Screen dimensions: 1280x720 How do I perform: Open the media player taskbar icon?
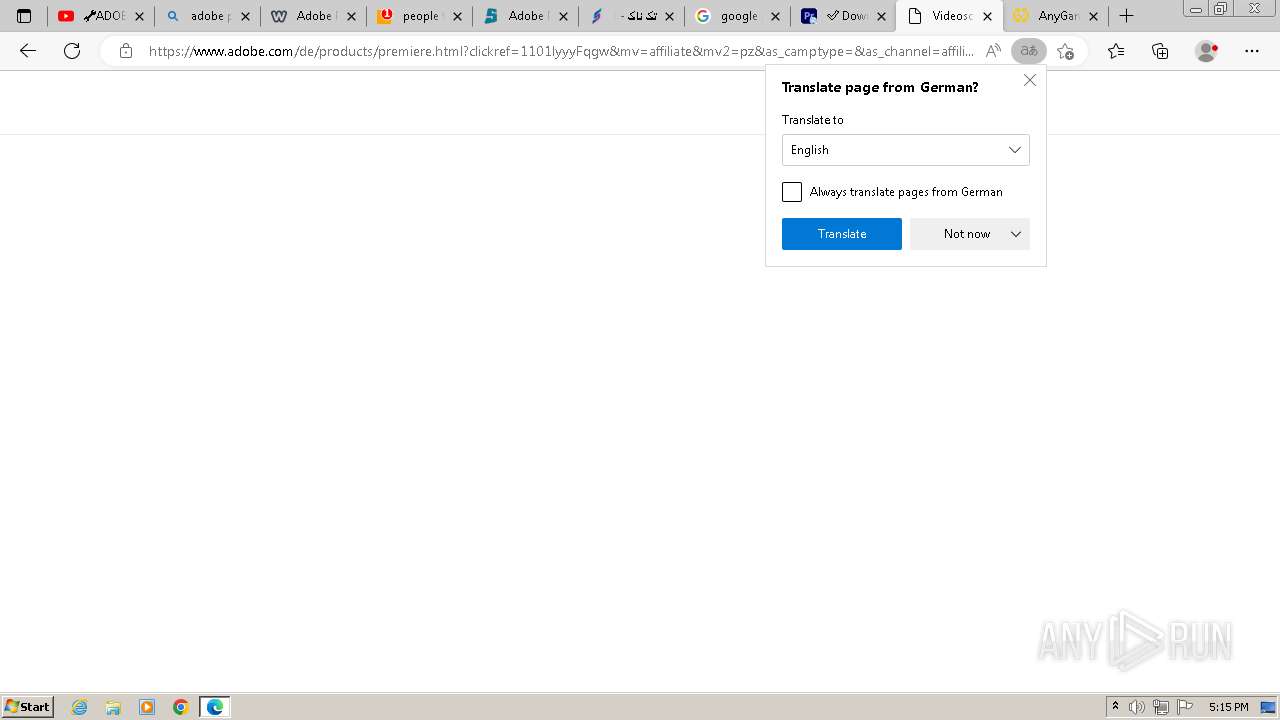(147, 707)
